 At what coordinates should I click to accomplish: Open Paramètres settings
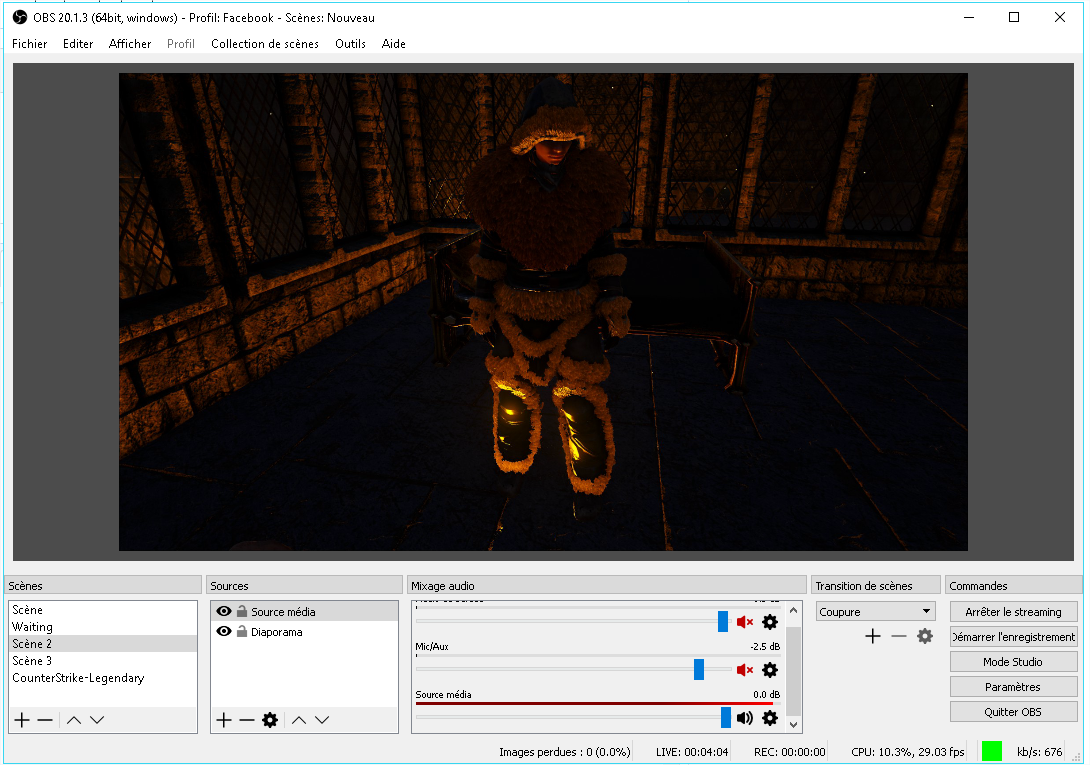coord(1014,687)
